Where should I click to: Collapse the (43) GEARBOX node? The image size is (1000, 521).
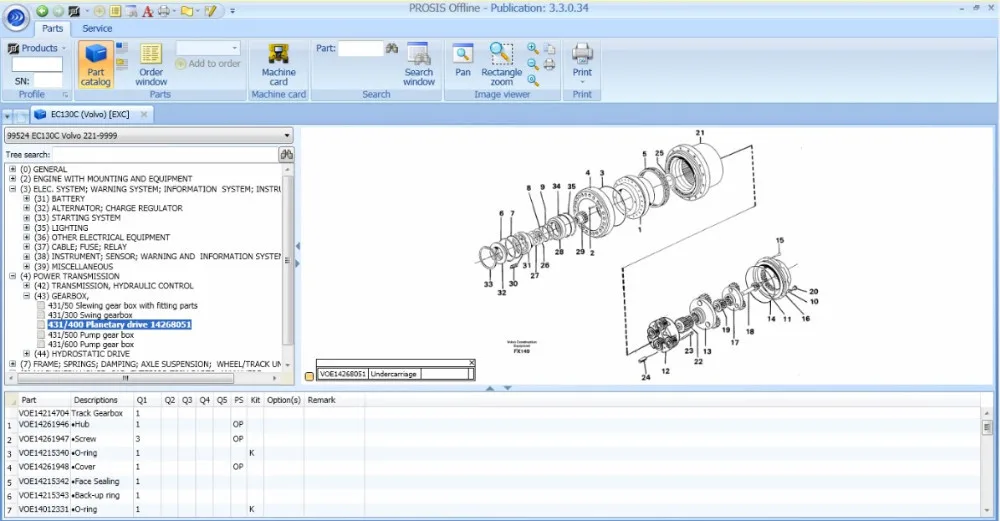coord(26,296)
